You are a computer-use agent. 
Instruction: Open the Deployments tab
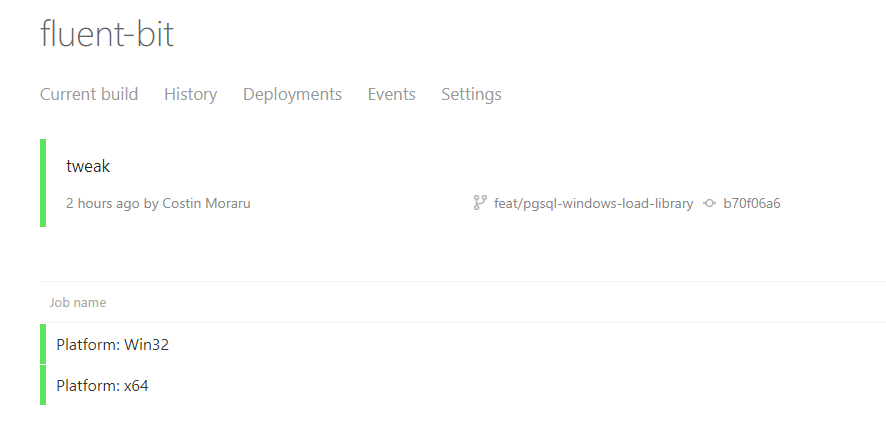tap(292, 94)
